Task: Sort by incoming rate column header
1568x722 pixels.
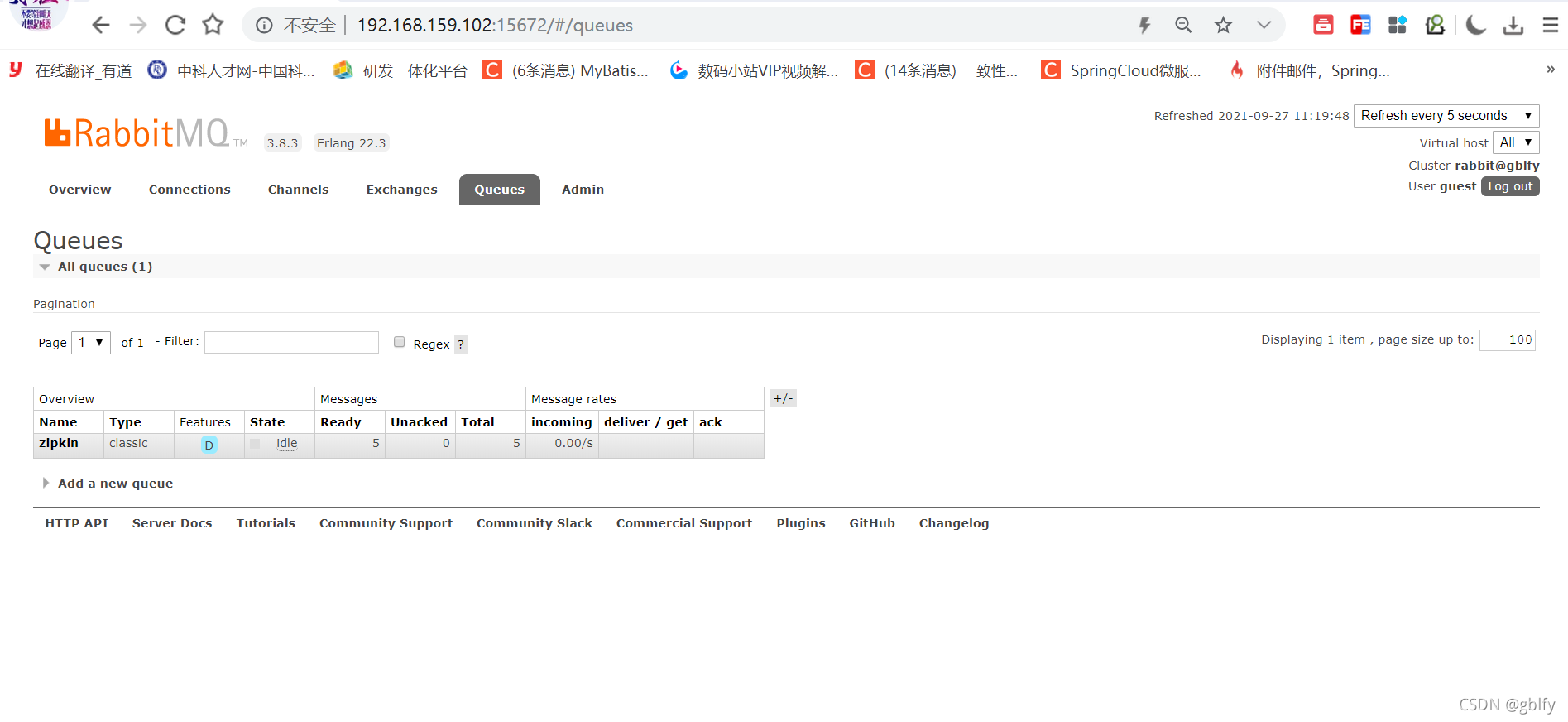Action: pos(562,422)
